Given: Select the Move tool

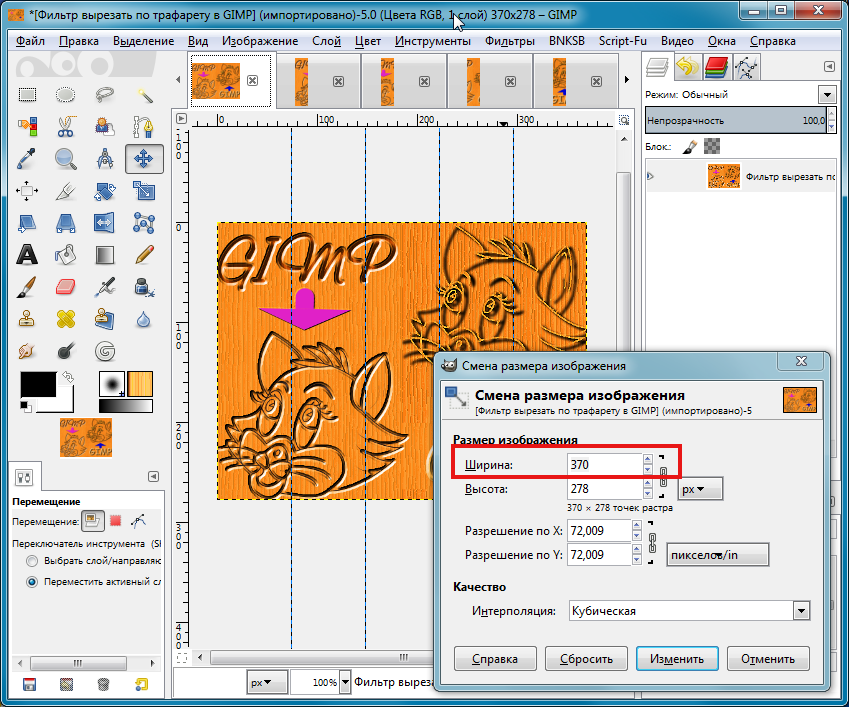Looking at the screenshot, I should 144,159.
